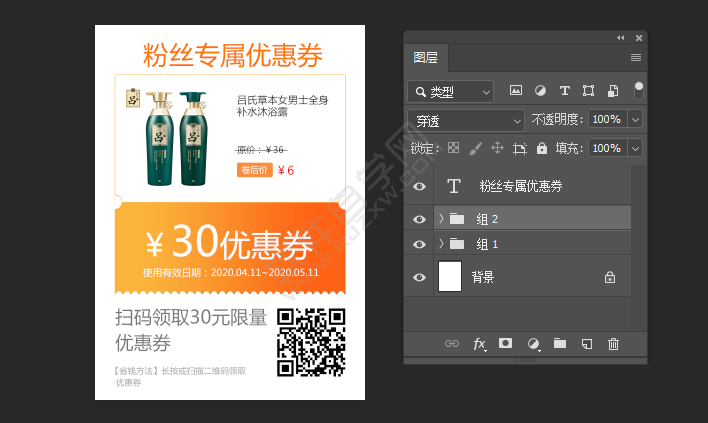Image resolution: width=708 pixels, height=423 pixels.
Task: Click the lock image pixels brush icon
Action: (475, 148)
